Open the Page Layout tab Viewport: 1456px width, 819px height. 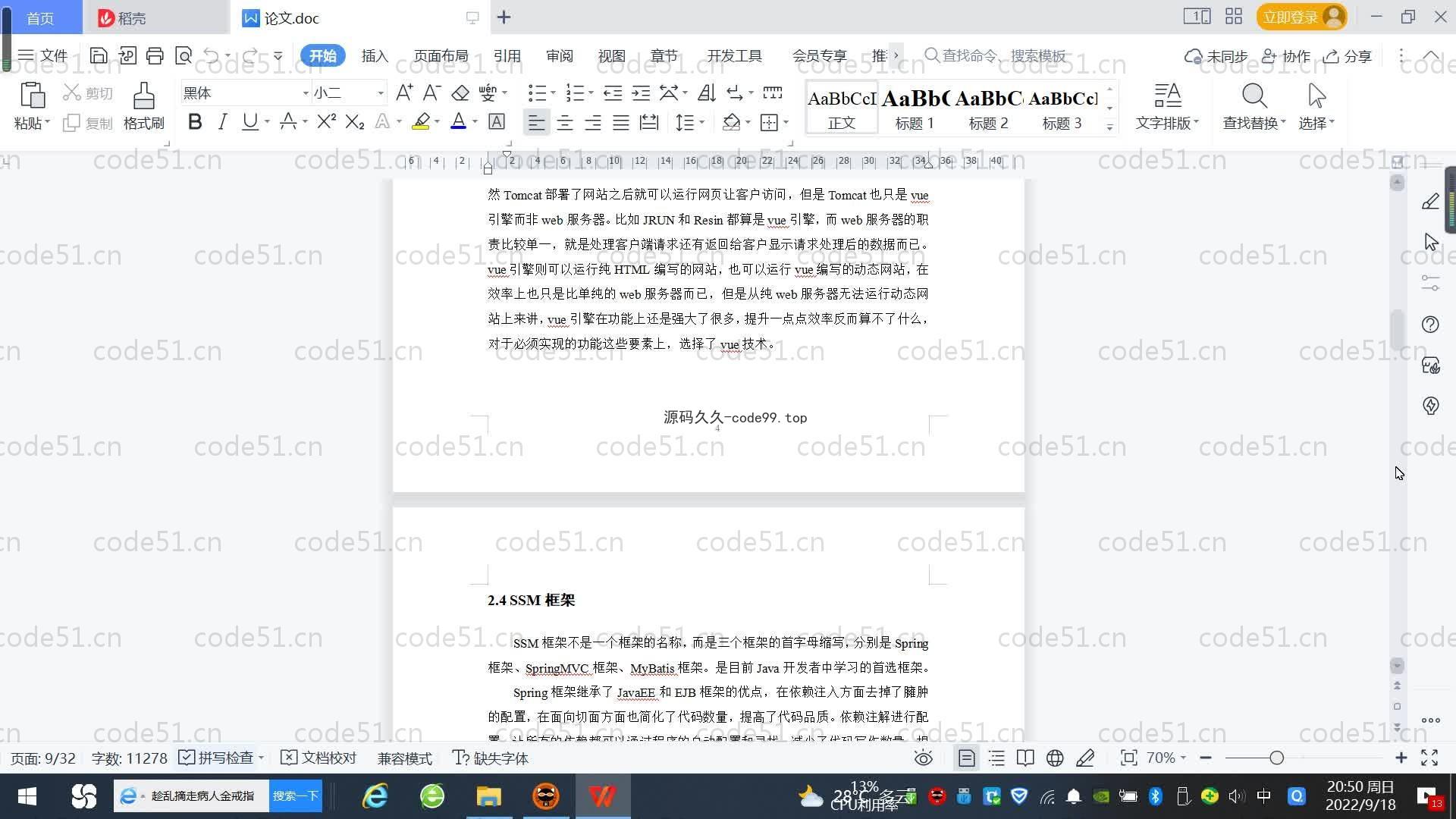(441, 56)
